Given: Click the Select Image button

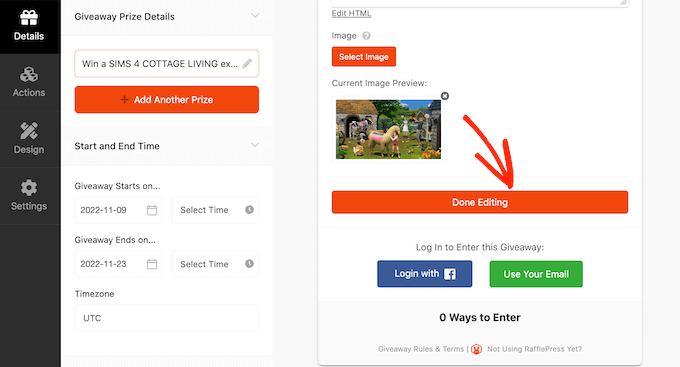Looking at the screenshot, I should click(364, 57).
